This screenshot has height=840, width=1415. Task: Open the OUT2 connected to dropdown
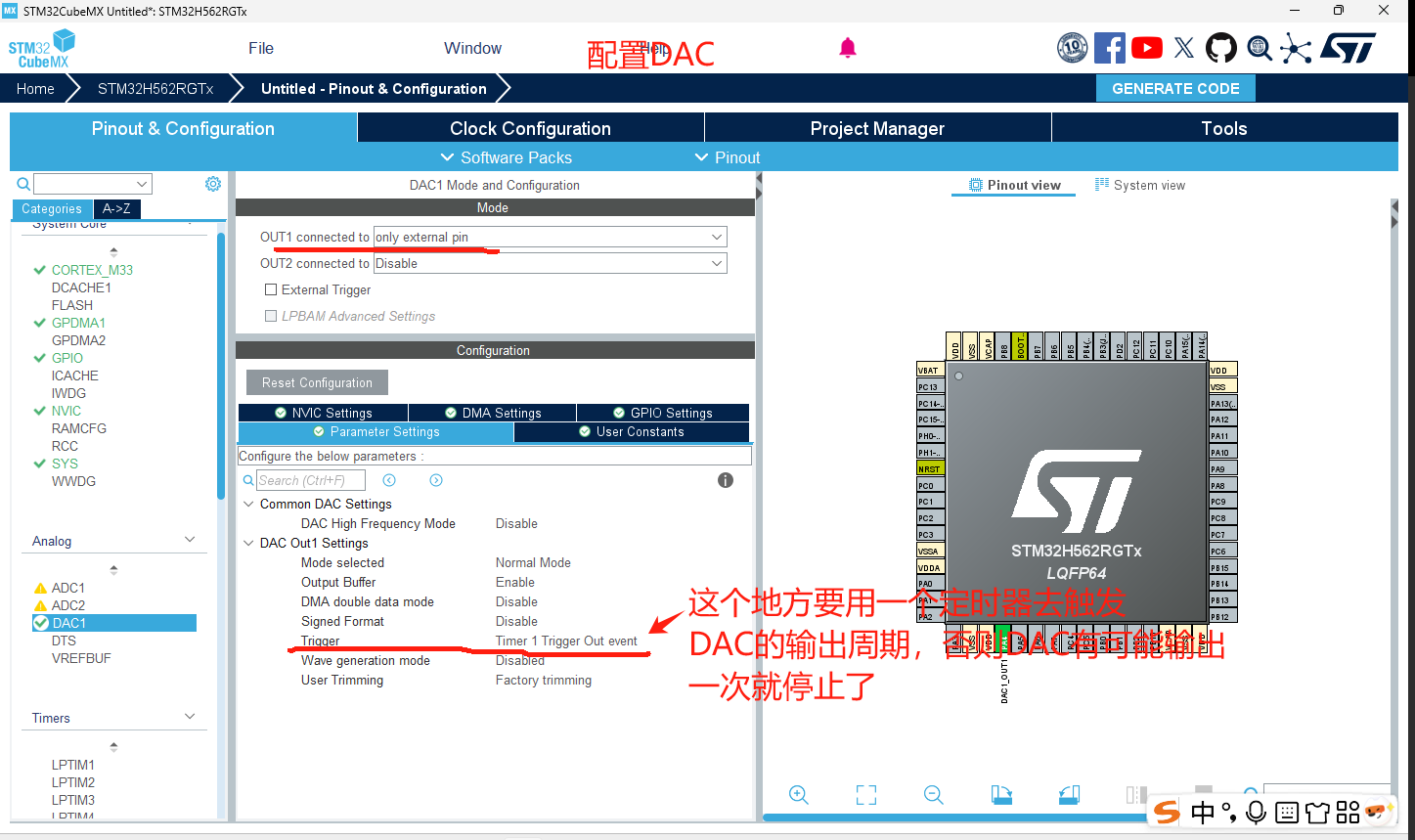pyautogui.click(x=551, y=263)
